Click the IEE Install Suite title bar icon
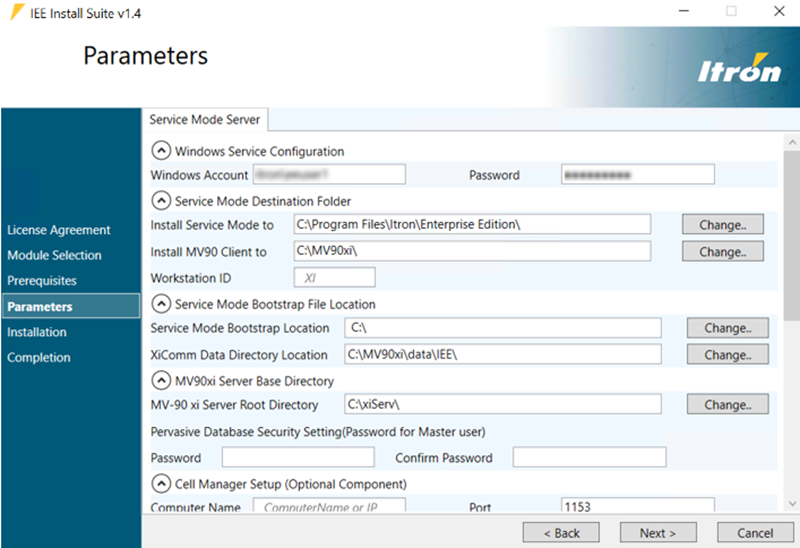Viewport: 800px width, 548px height. [17, 12]
